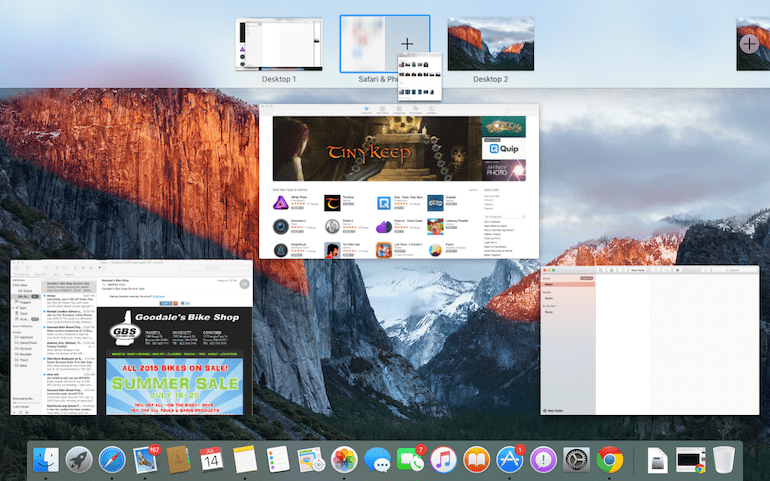770x481 pixels.
Task: Go back in App Store window
Action: click(x=264, y=112)
